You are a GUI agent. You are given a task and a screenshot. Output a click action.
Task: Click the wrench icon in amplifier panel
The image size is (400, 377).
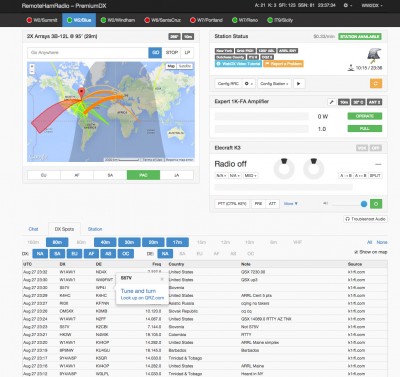pyautogui.click(x=331, y=102)
